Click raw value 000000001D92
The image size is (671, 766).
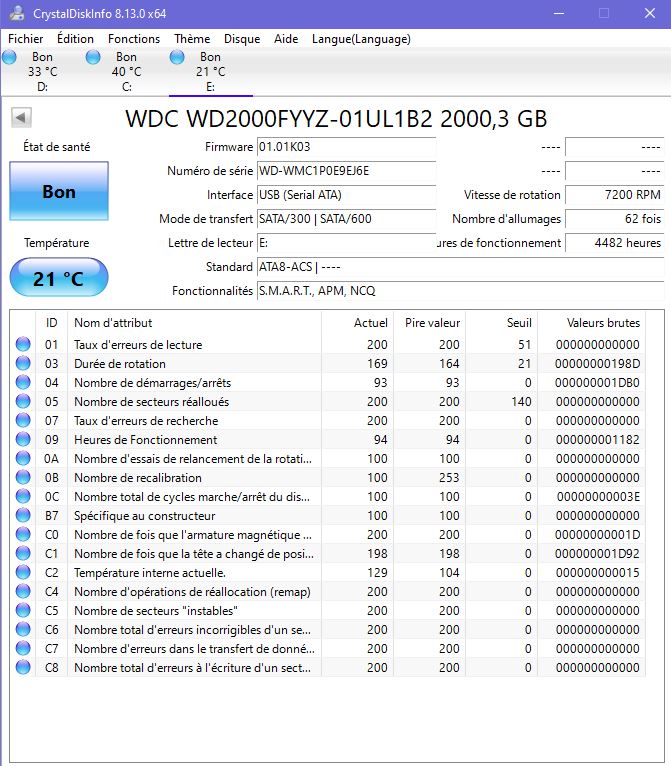597,554
